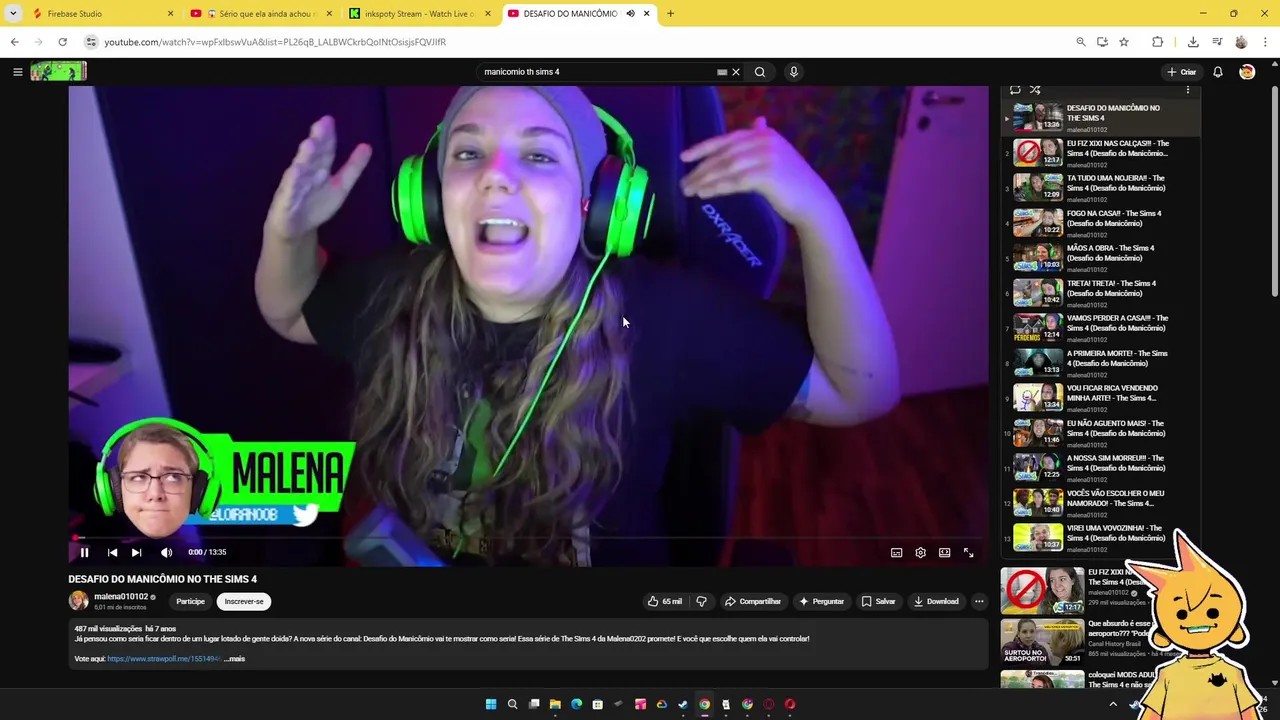
Task: Enter fullscreen mode
Action: (x=969, y=552)
